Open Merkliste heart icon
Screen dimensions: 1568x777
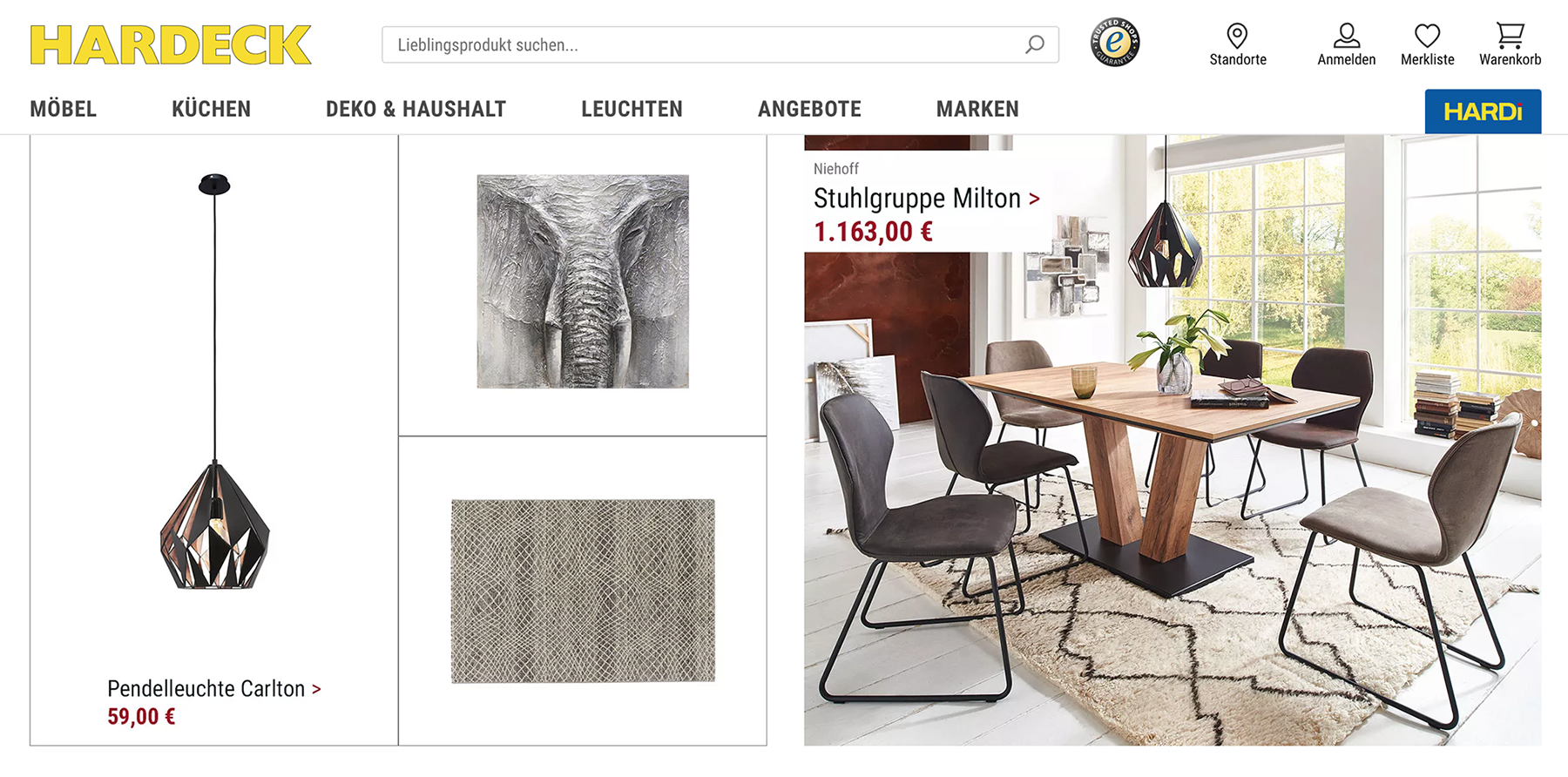(1427, 36)
